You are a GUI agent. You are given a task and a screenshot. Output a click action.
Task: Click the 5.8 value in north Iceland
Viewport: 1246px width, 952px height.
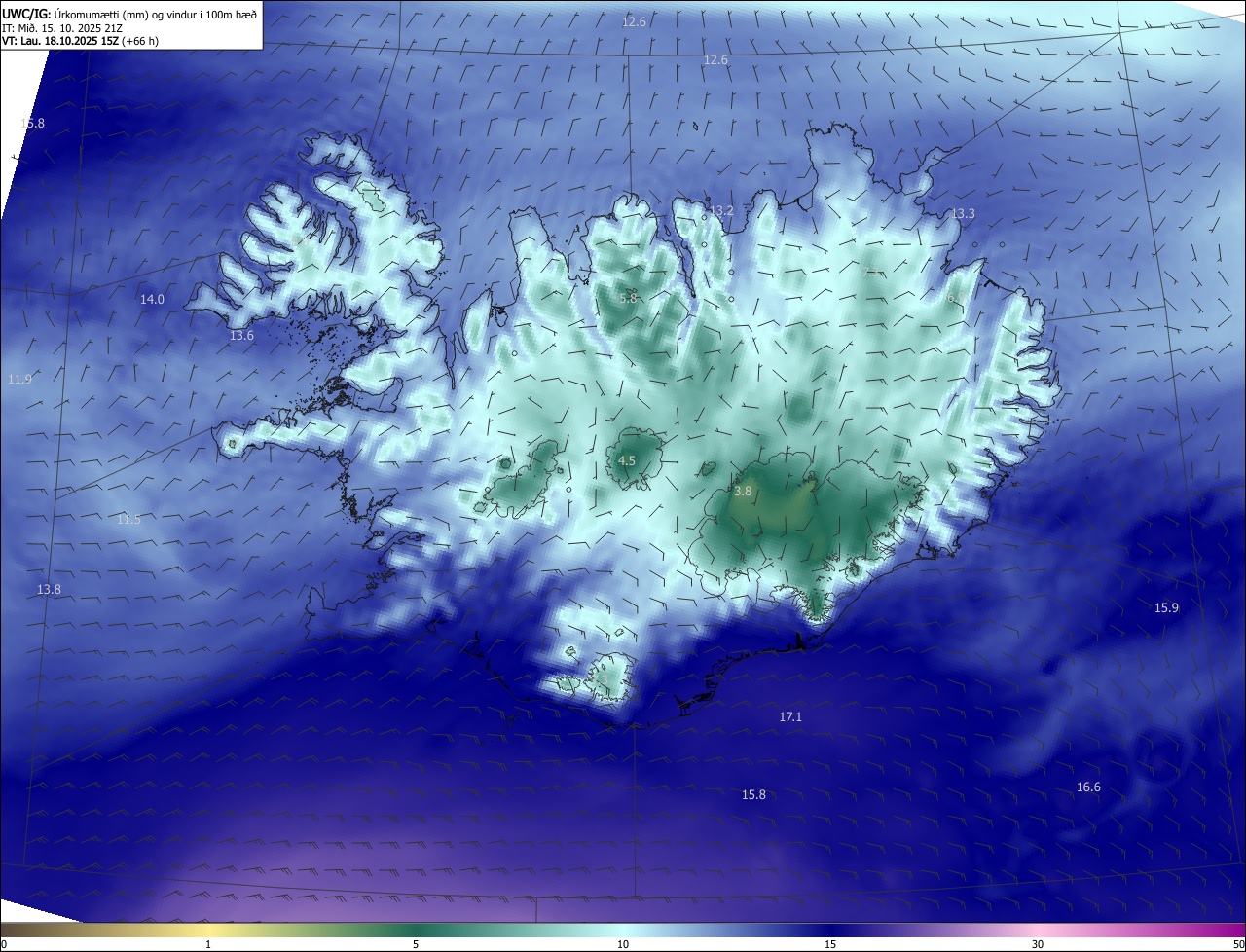click(628, 298)
